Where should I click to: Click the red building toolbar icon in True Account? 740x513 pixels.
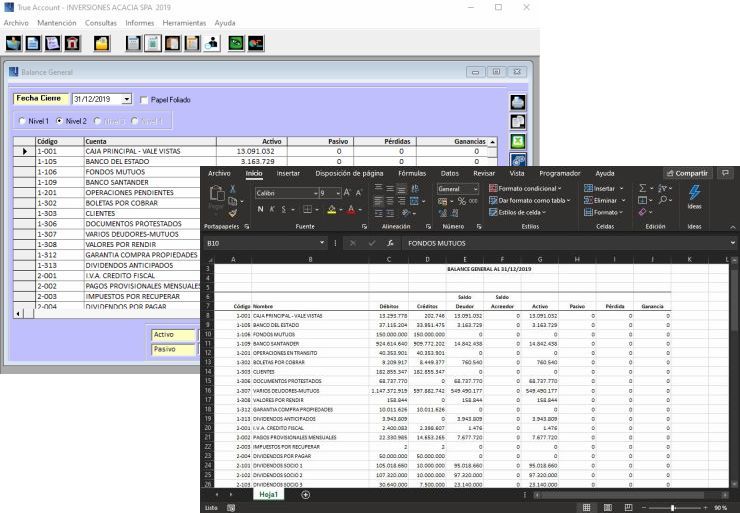[x=72, y=43]
